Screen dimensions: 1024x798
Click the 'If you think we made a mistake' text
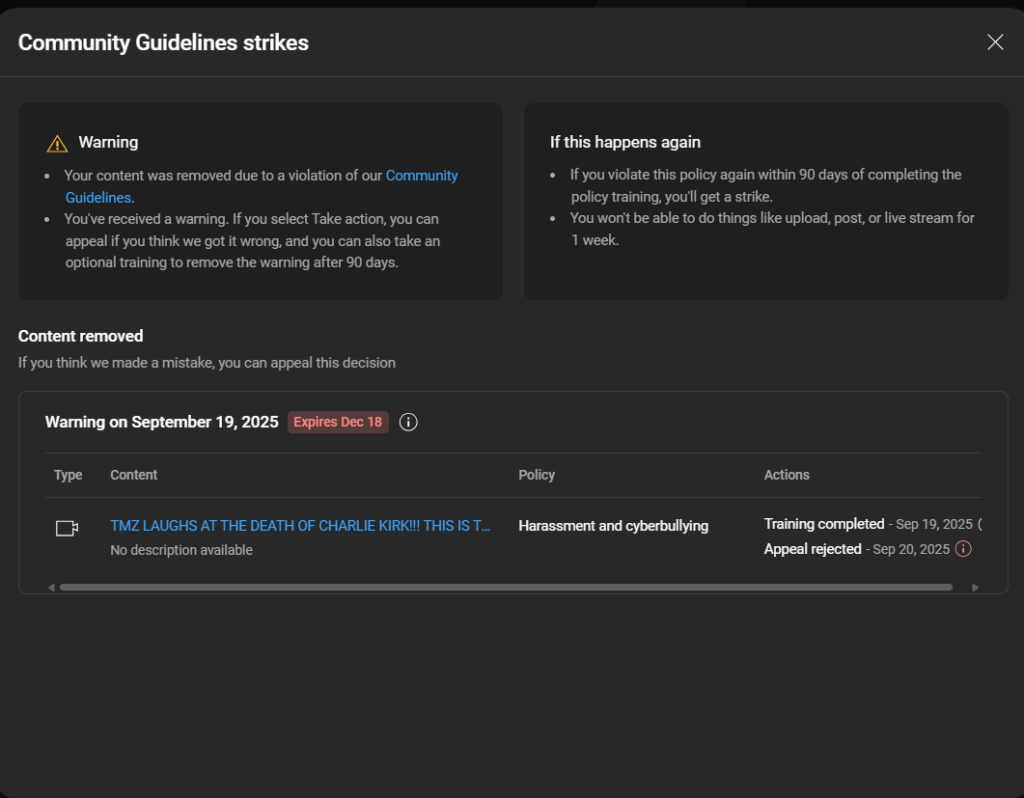tap(207, 362)
